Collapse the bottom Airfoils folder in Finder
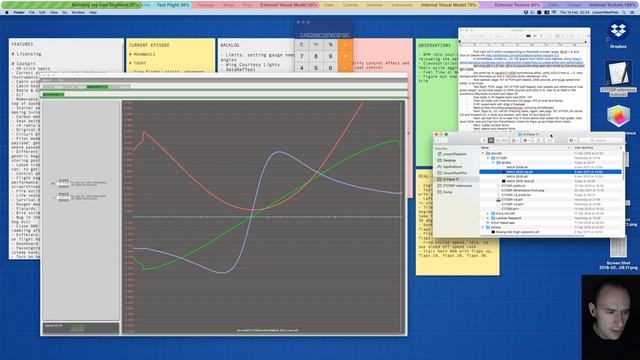This screenshot has height=360, width=640. pyautogui.click(x=483, y=227)
